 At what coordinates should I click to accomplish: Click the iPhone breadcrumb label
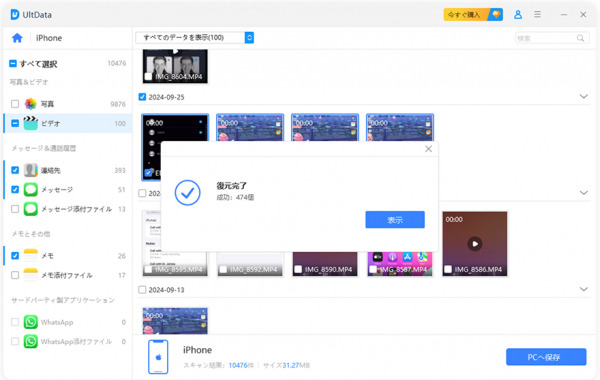[x=49, y=38]
